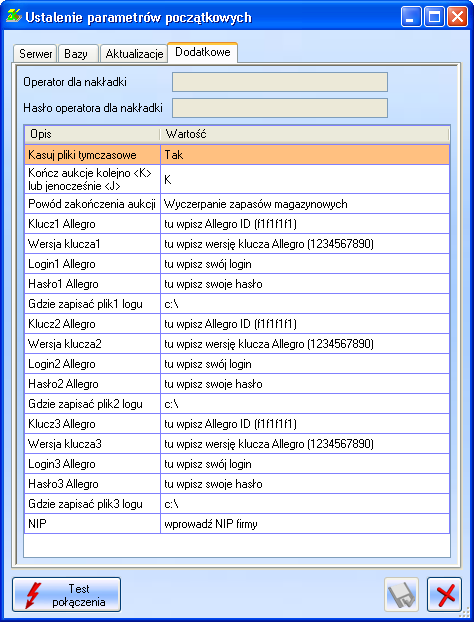The image size is (474, 622).
Task: Click the Operator dla nakładki input field
Action: point(280,82)
